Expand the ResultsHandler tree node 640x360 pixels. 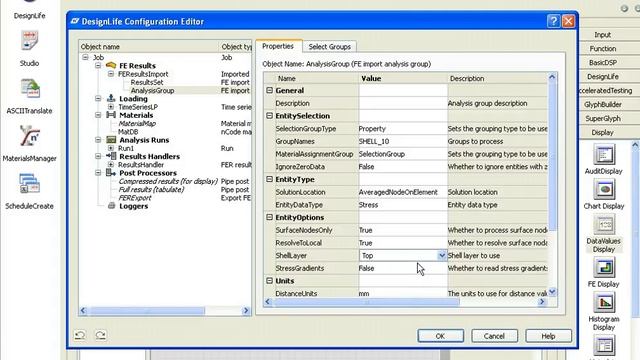111,164
